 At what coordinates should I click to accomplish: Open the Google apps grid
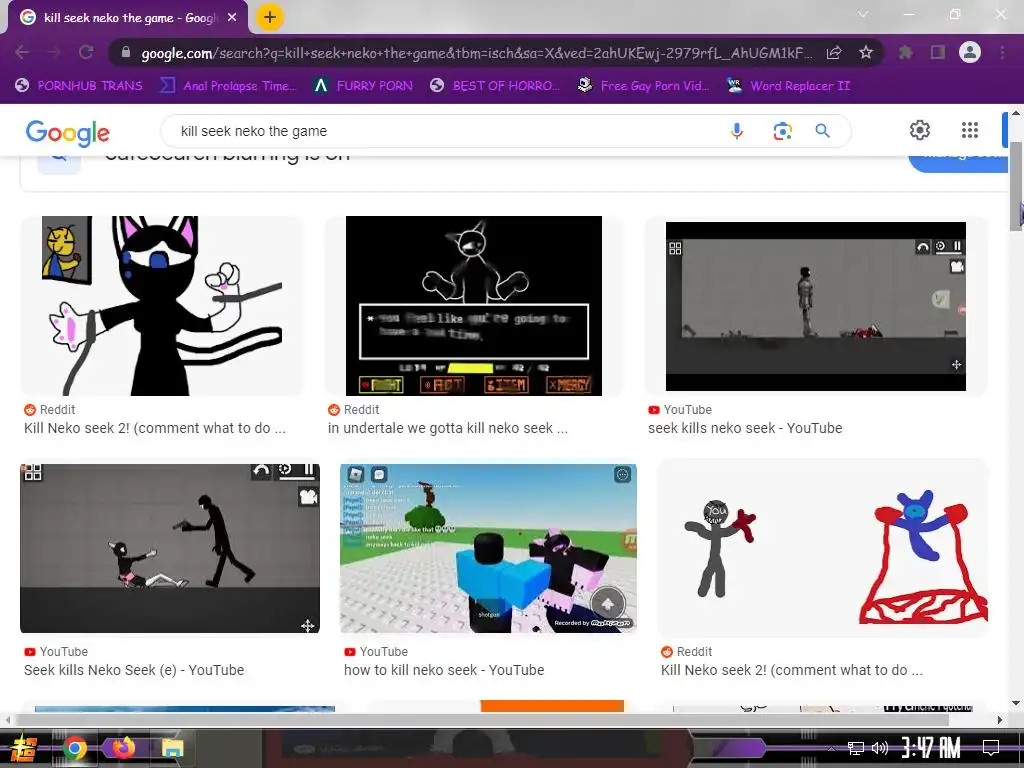(x=970, y=130)
